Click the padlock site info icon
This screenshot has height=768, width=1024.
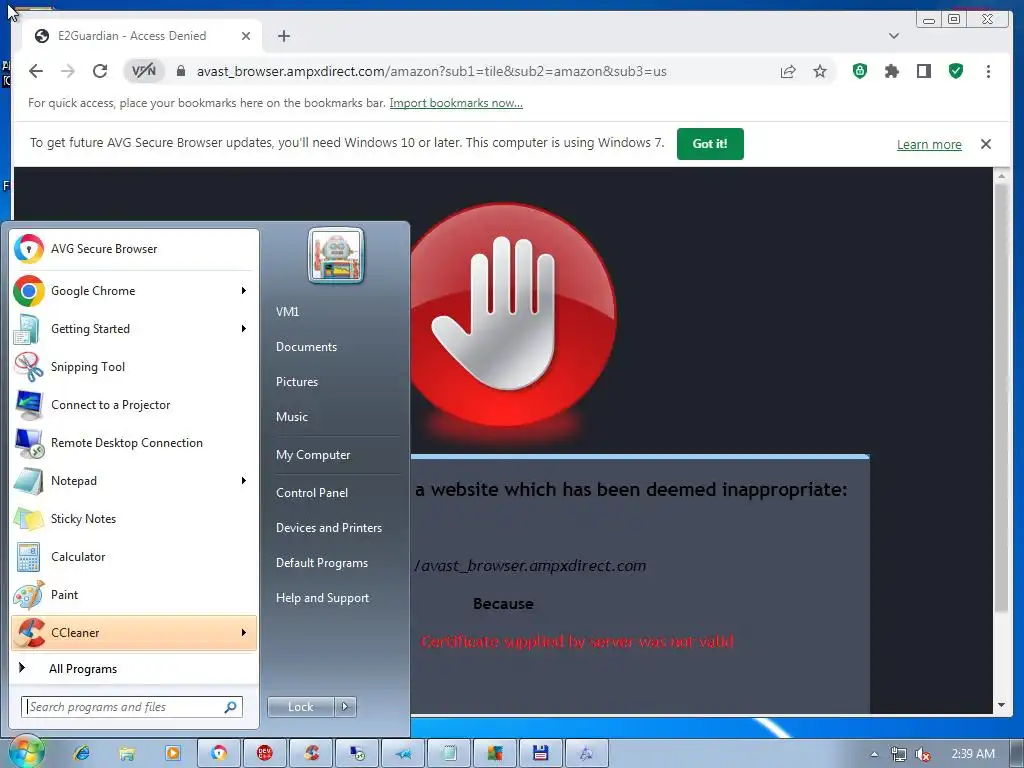pyautogui.click(x=181, y=71)
